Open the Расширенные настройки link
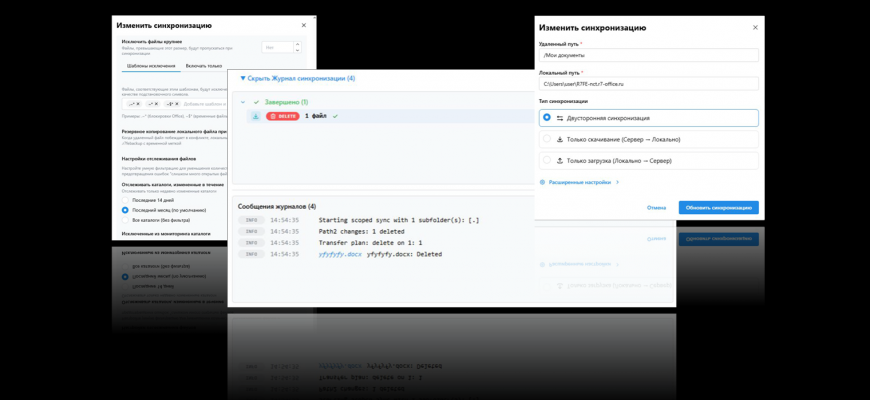The image size is (870, 400). tap(580, 182)
